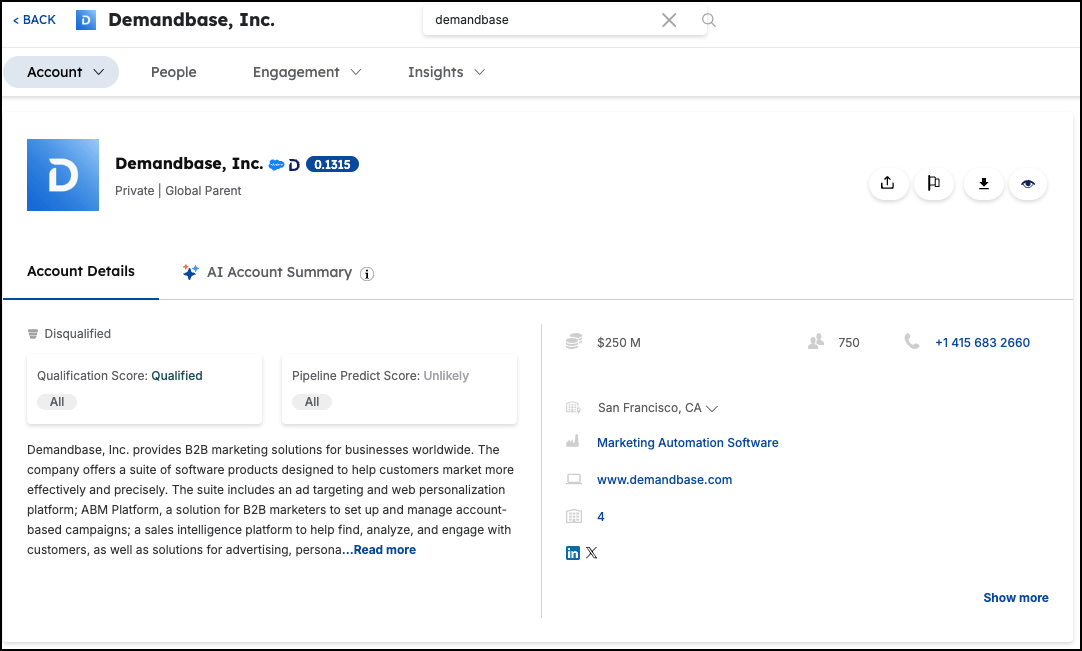Click the share/upload icon button
Viewport: 1082px width, 651px height.
click(888, 184)
